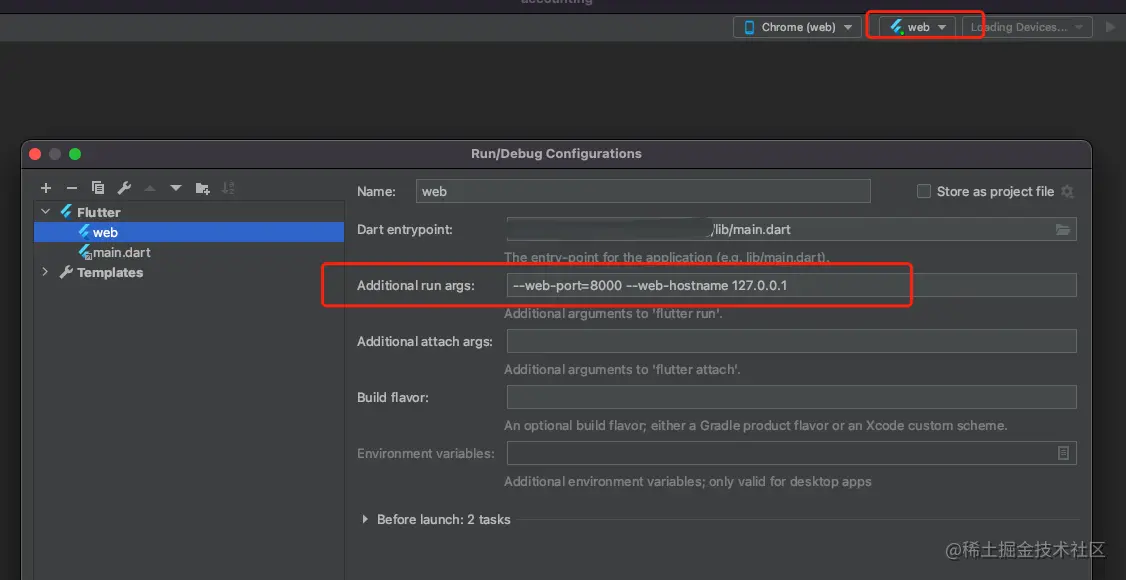Viewport: 1126px width, 580px height.
Task: Click the Run play icon in toolbar
Action: [1110, 27]
